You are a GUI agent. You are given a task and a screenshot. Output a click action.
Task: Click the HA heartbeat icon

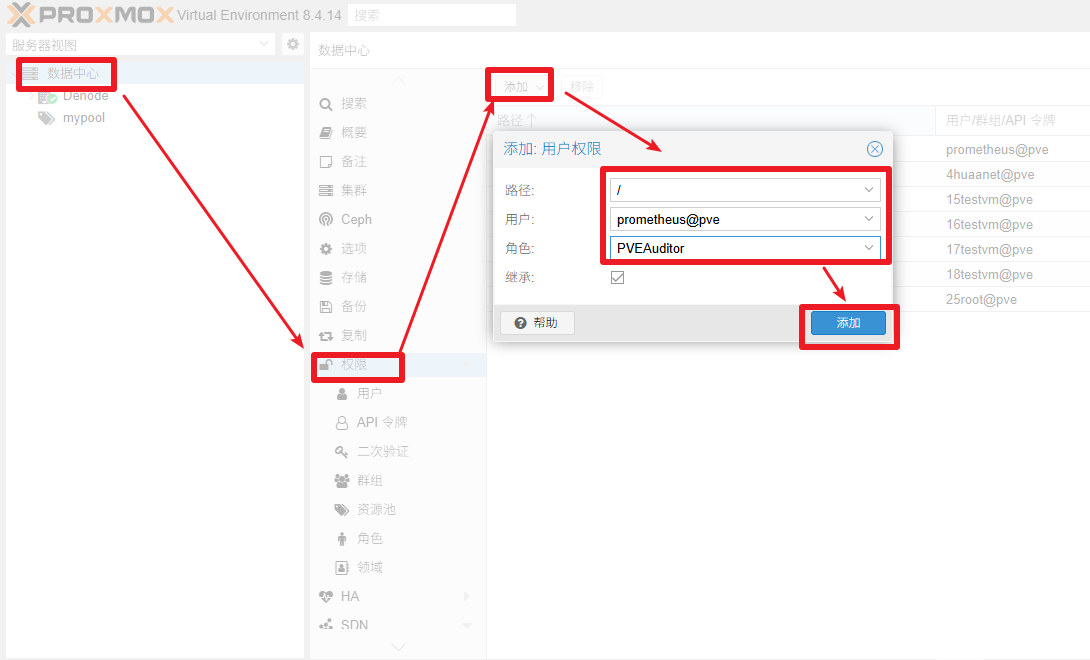click(326, 596)
